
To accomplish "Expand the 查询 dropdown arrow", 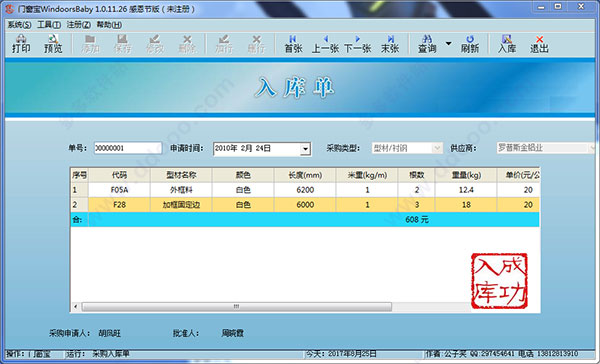I will (448, 44).
